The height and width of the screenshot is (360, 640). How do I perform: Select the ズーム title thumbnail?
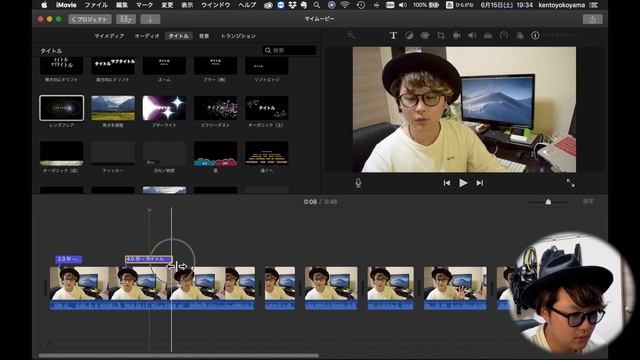pyautogui.click(x=164, y=66)
